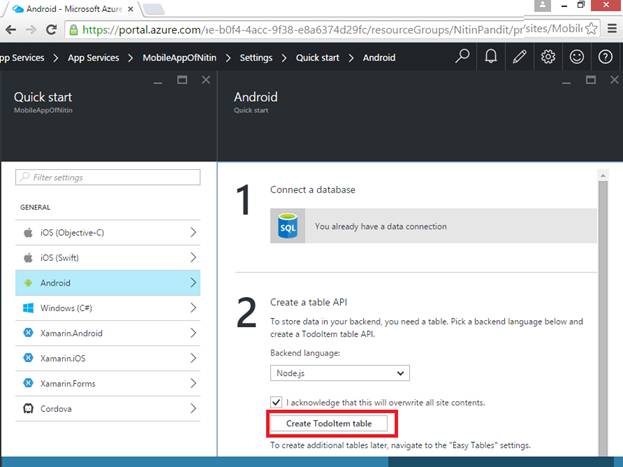Viewport: 623px width, 467px height.
Task: Click the SQL database icon
Action: pos(288,226)
